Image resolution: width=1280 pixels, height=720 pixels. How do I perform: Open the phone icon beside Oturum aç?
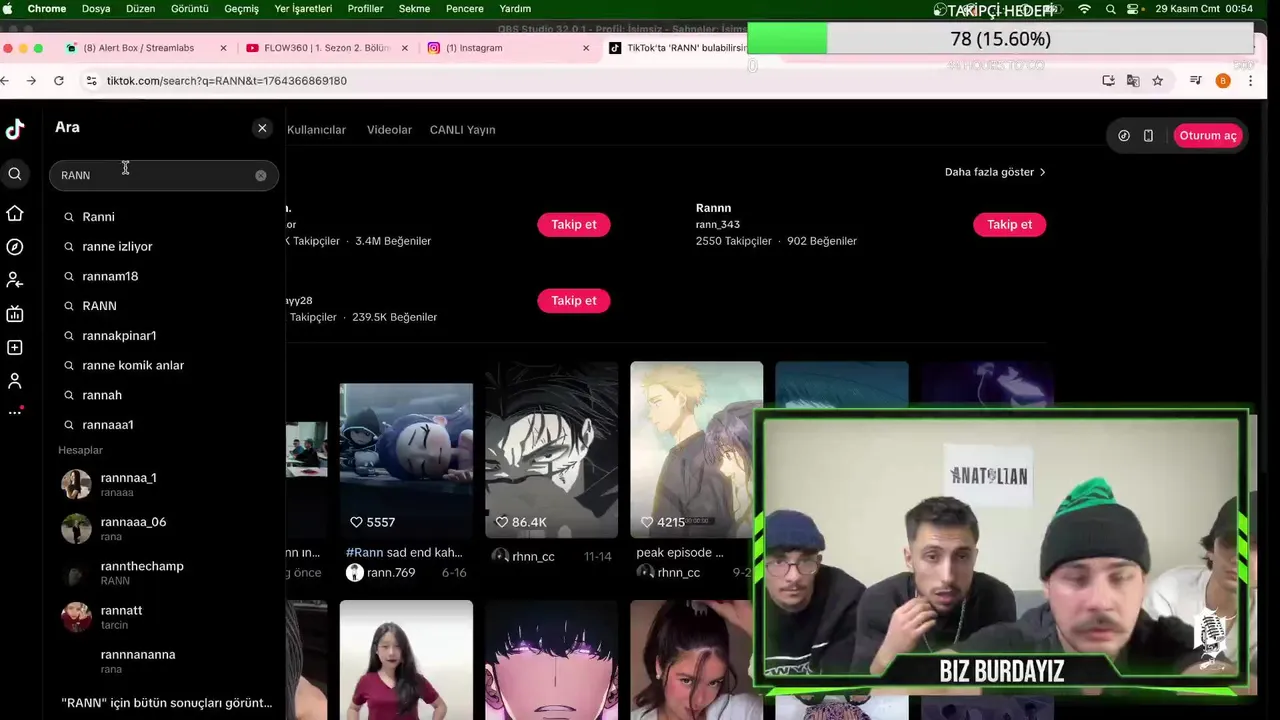pyautogui.click(x=1148, y=136)
